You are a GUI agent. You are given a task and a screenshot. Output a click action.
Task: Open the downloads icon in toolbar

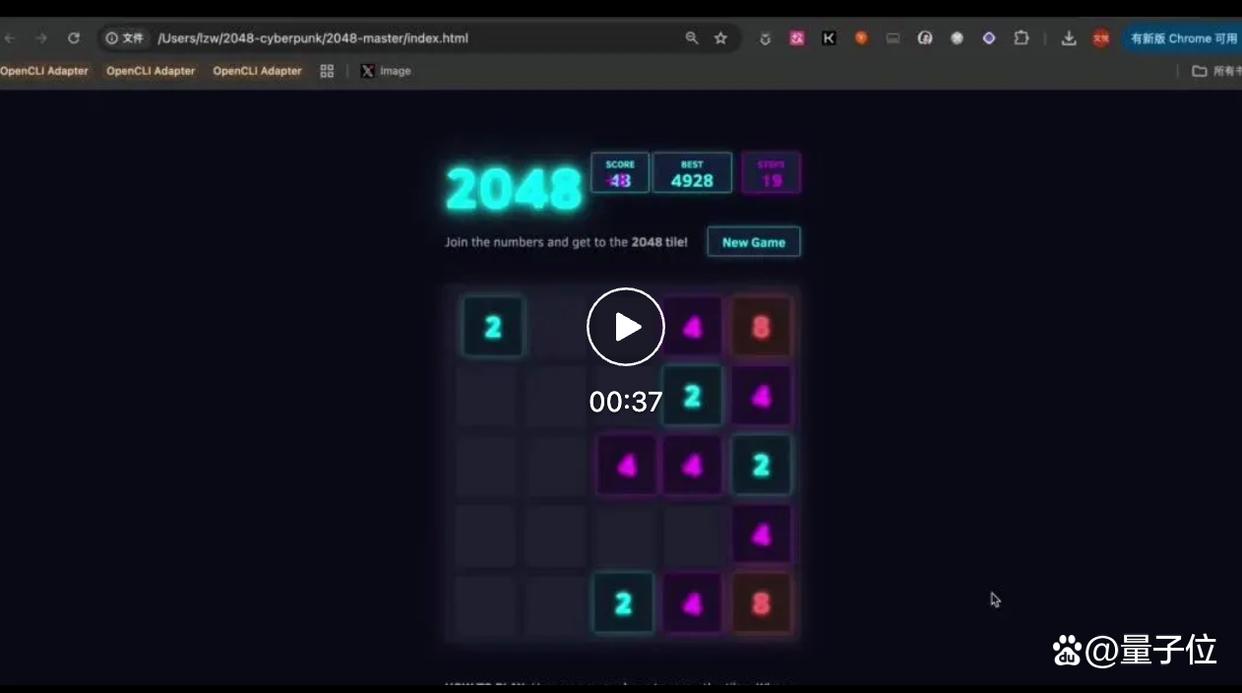click(1069, 38)
